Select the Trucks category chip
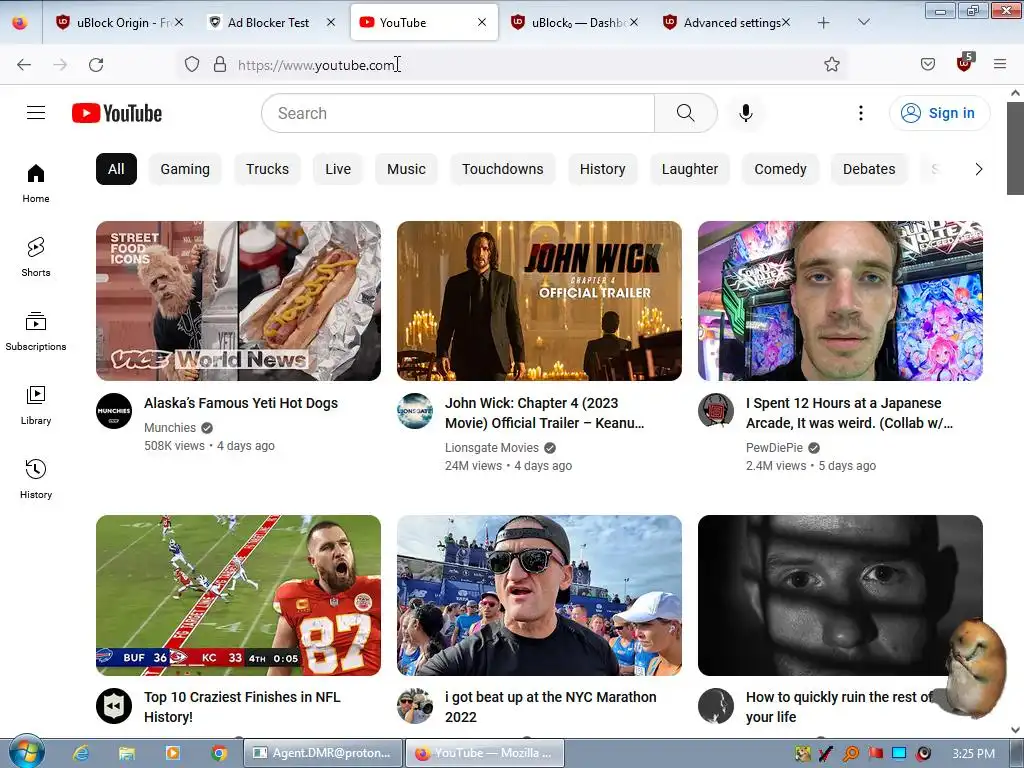 click(267, 169)
